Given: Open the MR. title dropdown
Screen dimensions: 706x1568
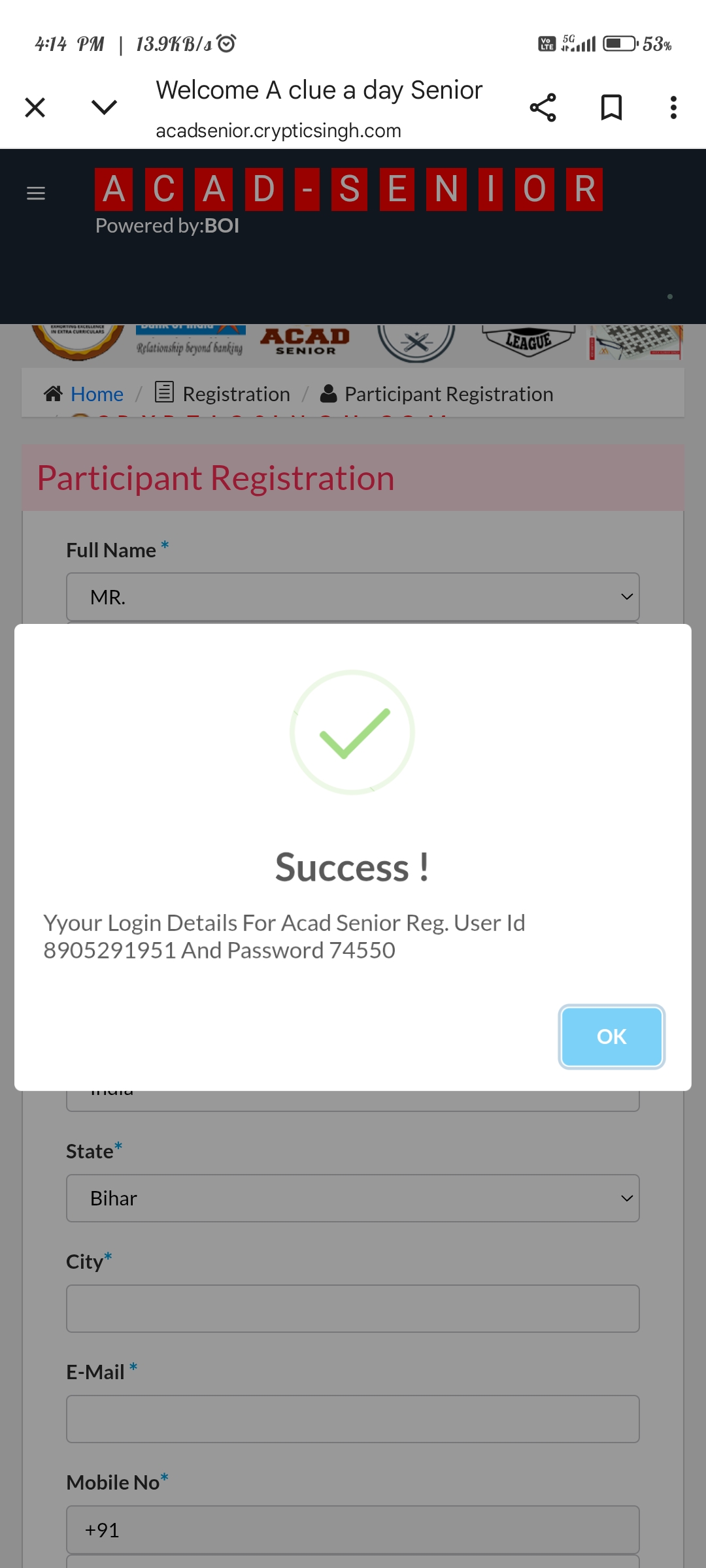Looking at the screenshot, I should coord(353,597).
